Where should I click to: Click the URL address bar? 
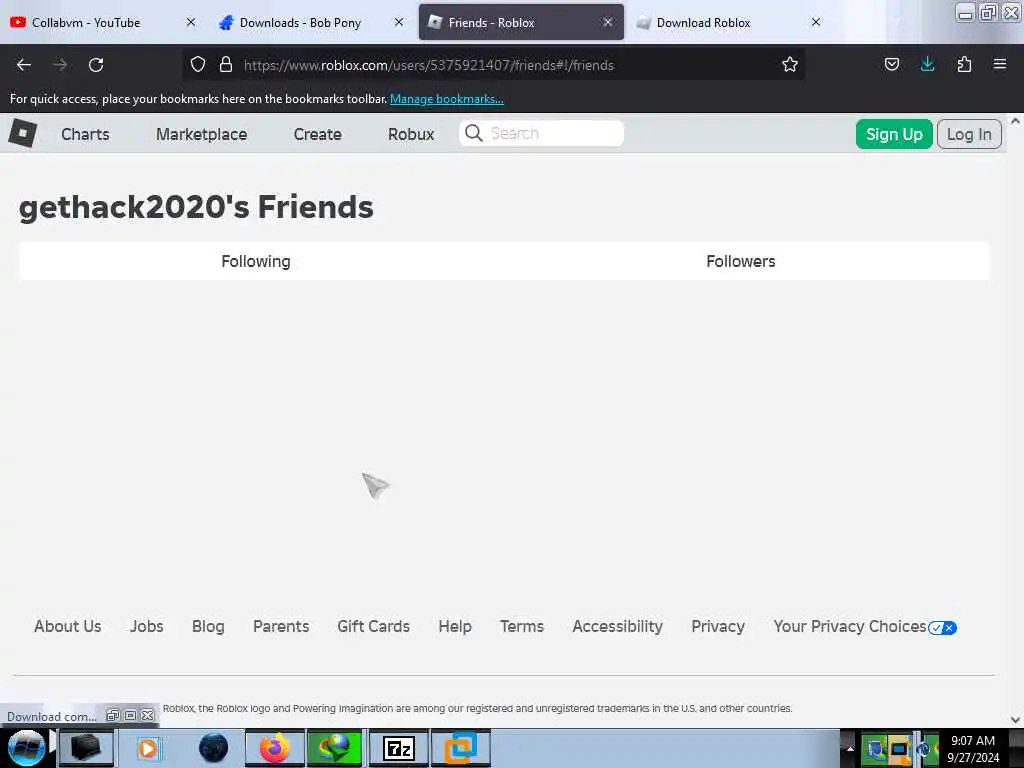click(494, 65)
